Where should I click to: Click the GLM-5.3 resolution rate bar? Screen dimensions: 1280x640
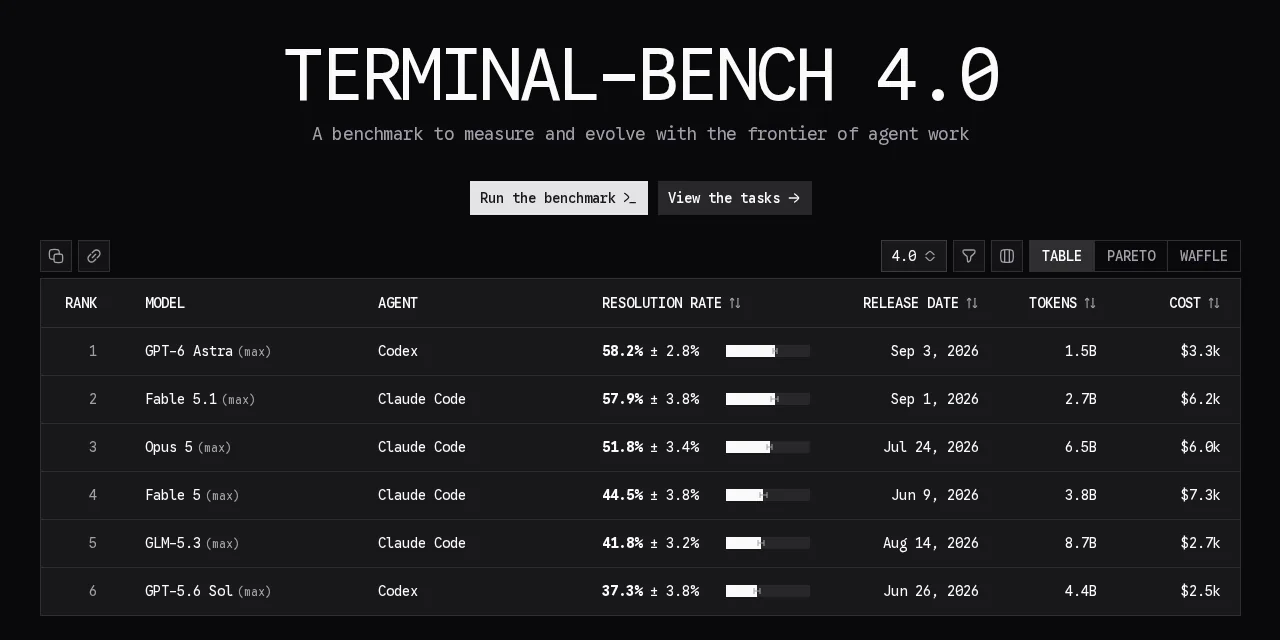pyautogui.click(x=768, y=543)
